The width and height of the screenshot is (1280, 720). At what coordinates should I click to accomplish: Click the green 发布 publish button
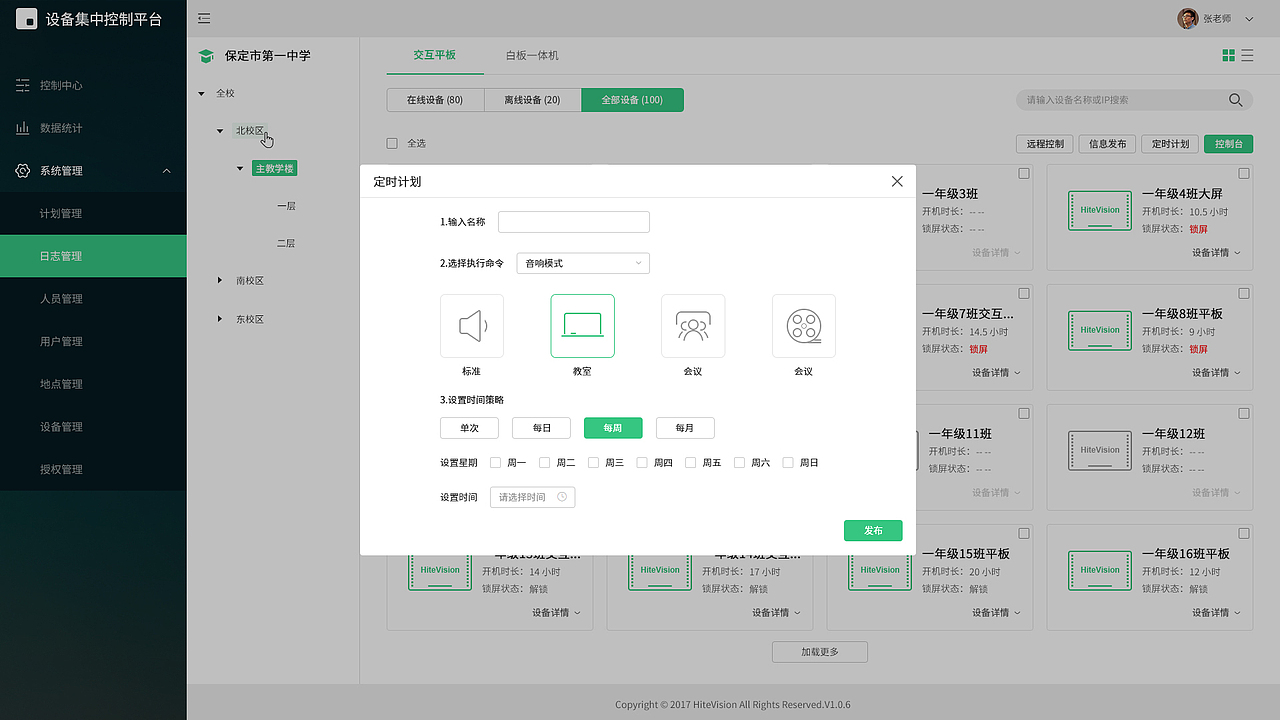tap(872, 530)
